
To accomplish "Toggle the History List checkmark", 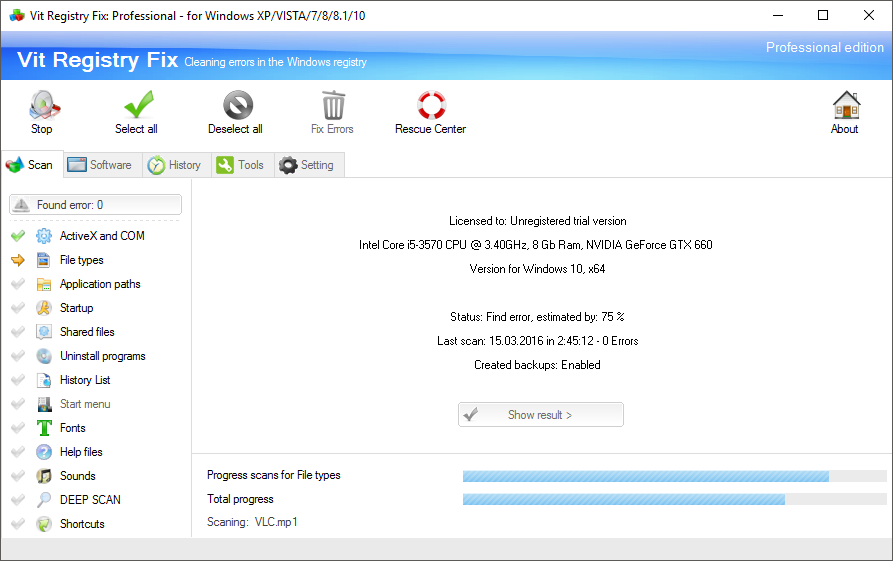I will pos(18,380).
